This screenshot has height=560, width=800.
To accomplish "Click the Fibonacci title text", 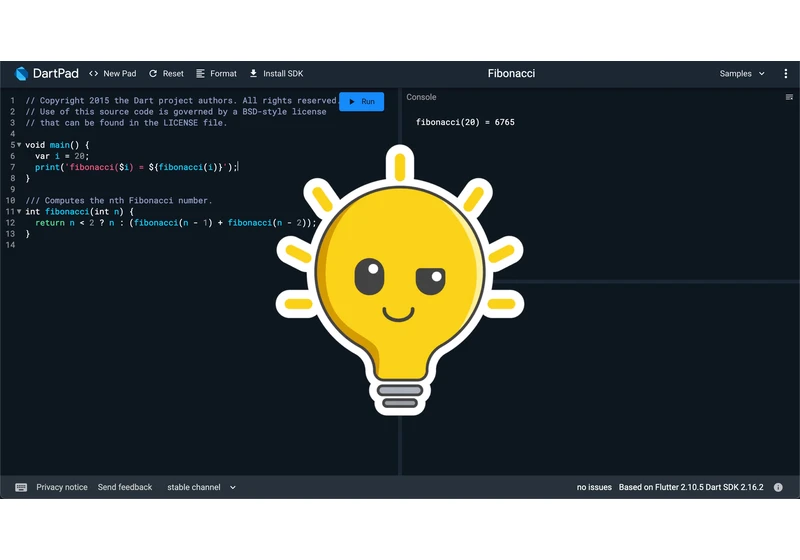I will tap(511, 73).
